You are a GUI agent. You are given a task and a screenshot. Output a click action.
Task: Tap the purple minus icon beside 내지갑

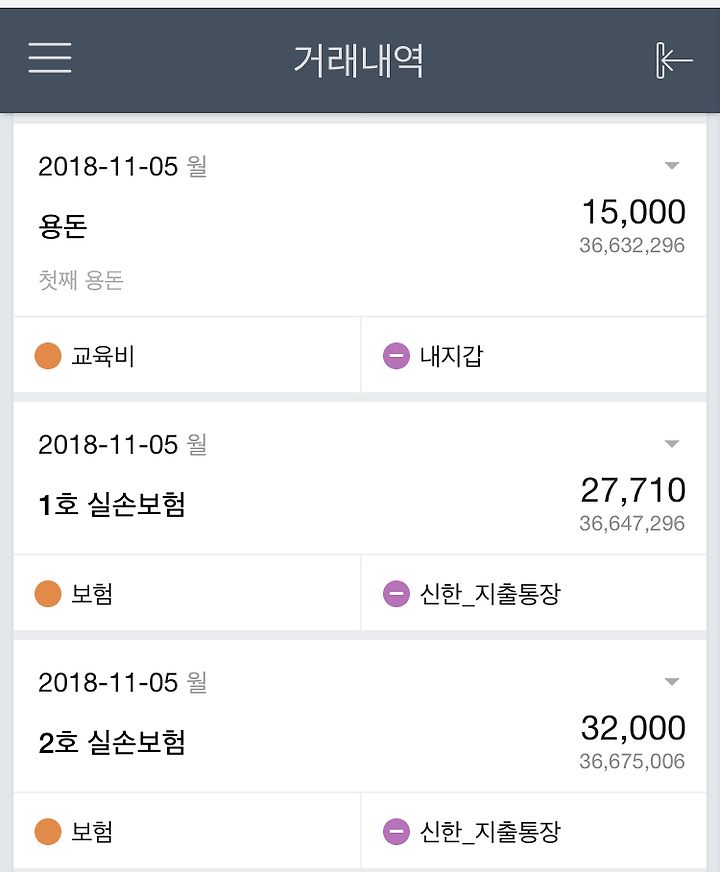click(x=396, y=356)
